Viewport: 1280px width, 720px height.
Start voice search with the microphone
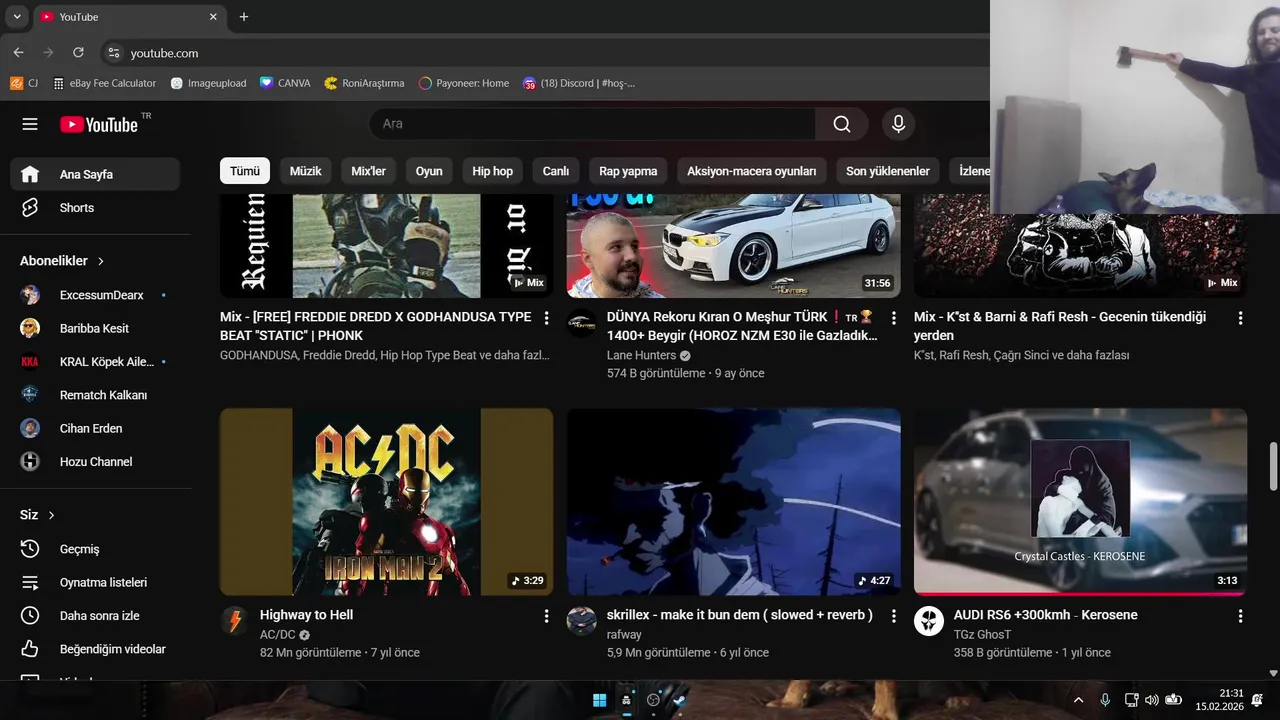[898, 124]
